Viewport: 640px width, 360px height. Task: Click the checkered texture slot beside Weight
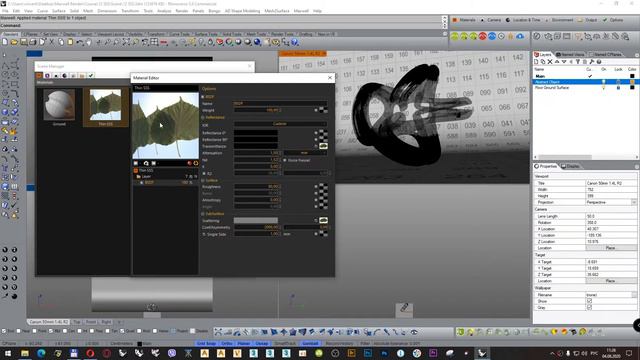click(323, 110)
